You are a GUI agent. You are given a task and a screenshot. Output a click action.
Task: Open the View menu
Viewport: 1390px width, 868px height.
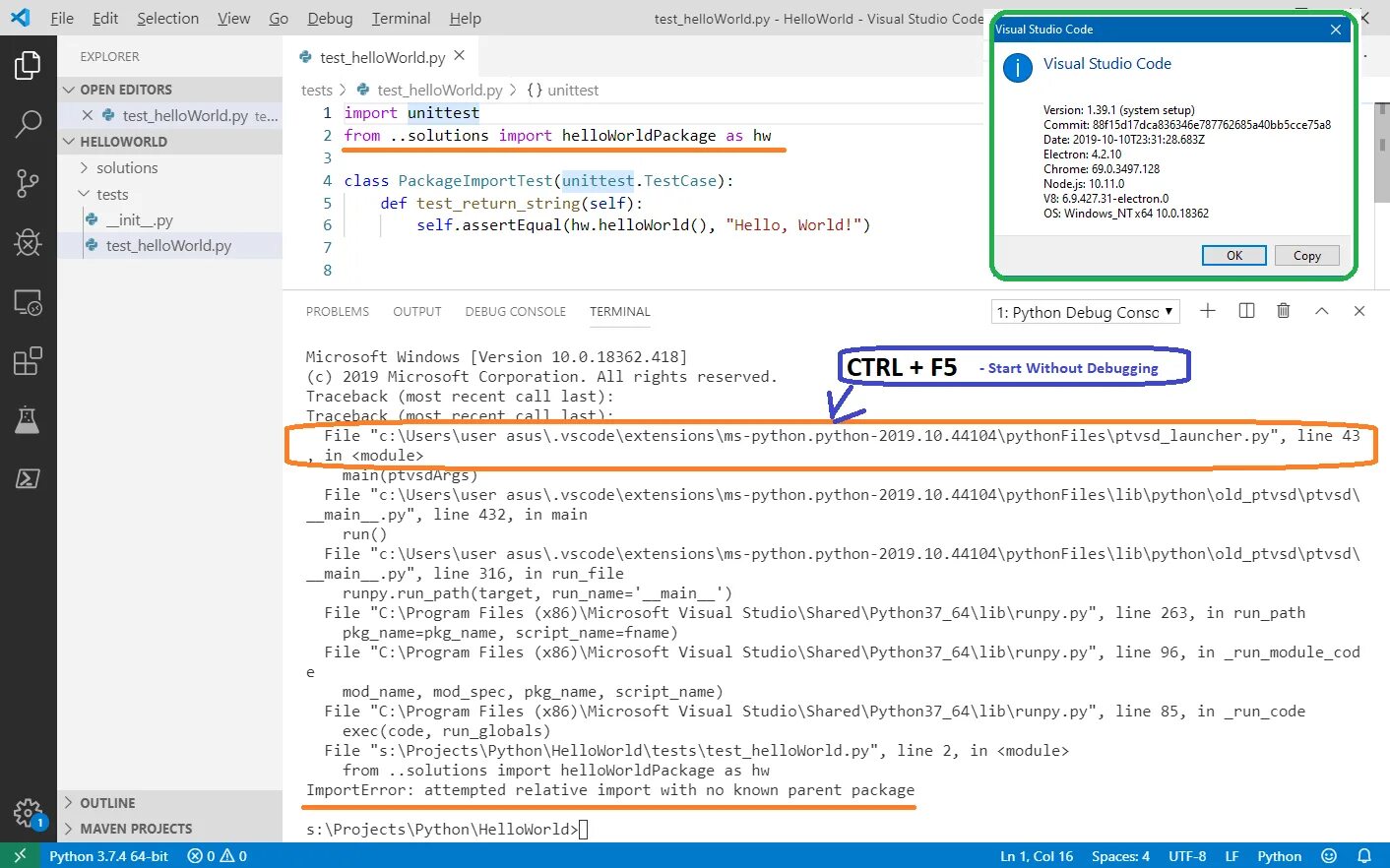click(233, 18)
